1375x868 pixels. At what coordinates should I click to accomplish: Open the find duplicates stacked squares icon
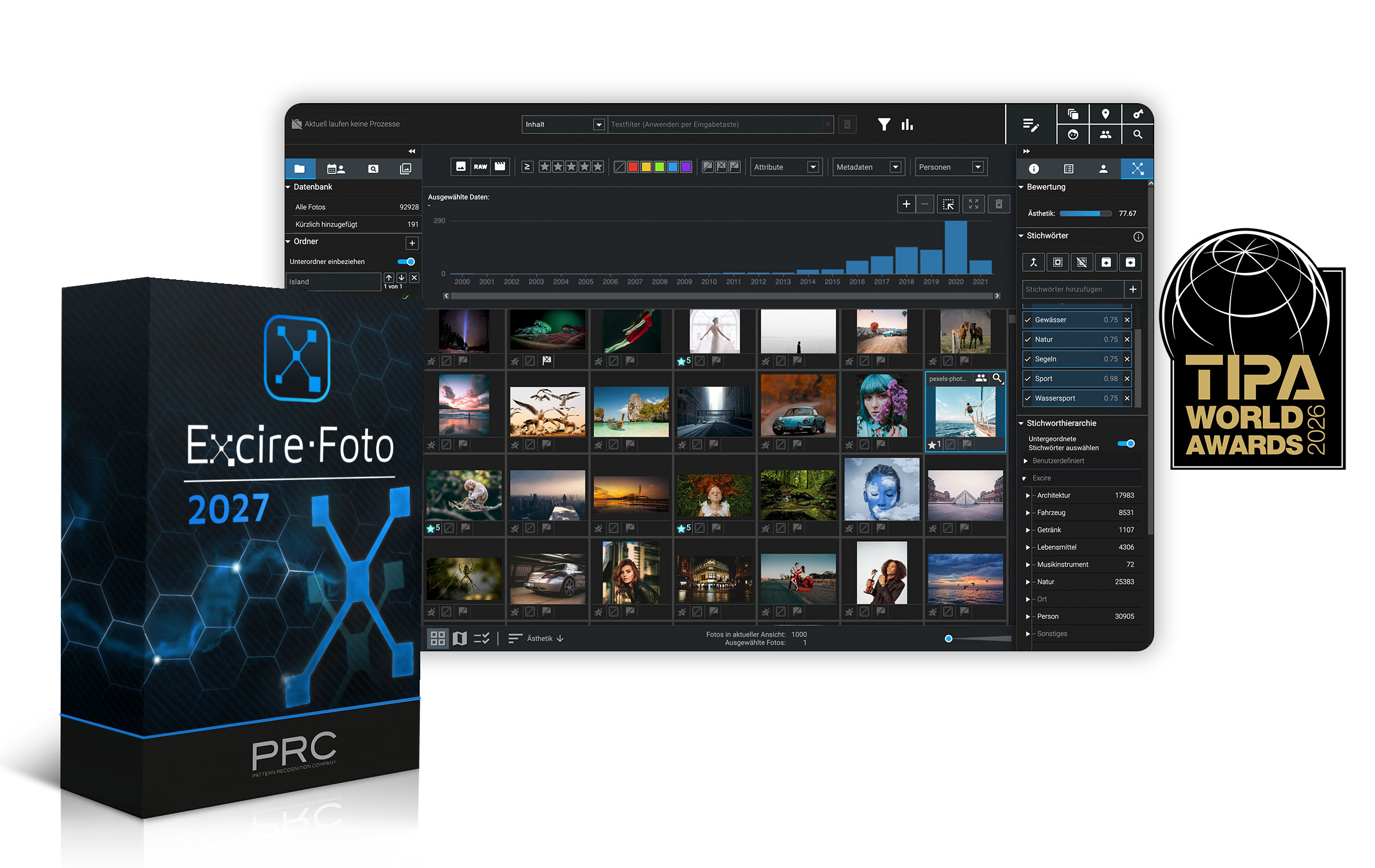click(x=1073, y=114)
